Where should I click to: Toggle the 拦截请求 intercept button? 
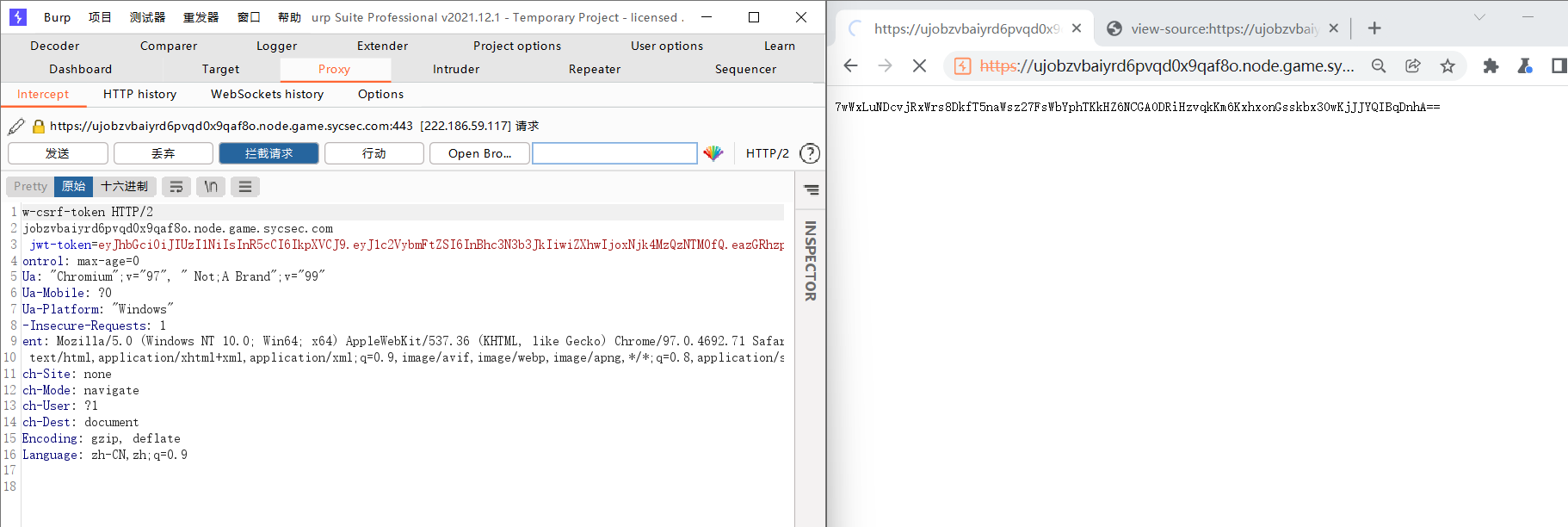pyautogui.click(x=269, y=153)
